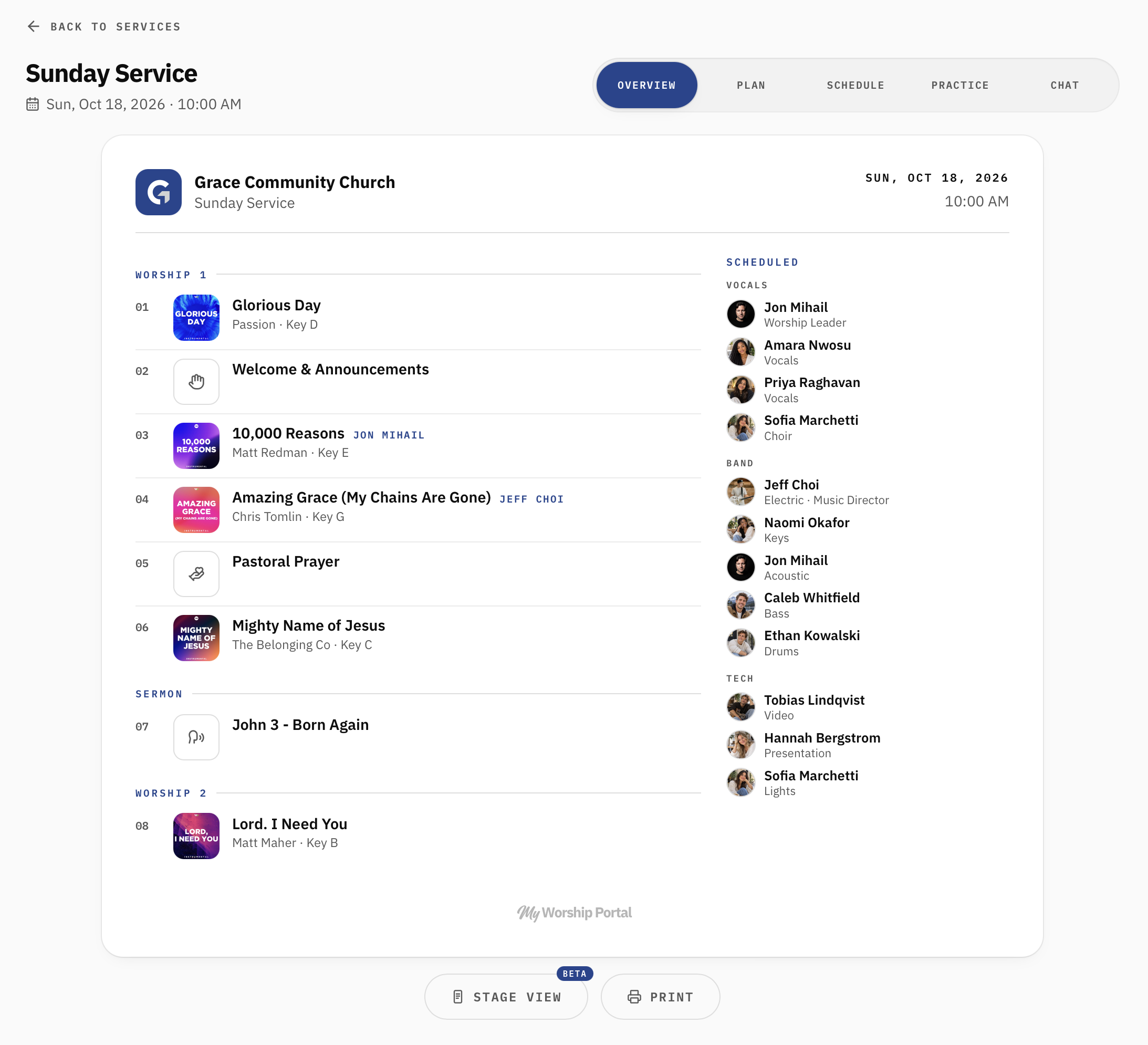Click Amara Nwosu's avatar
1148x1045 pixels.
(741, 352)
